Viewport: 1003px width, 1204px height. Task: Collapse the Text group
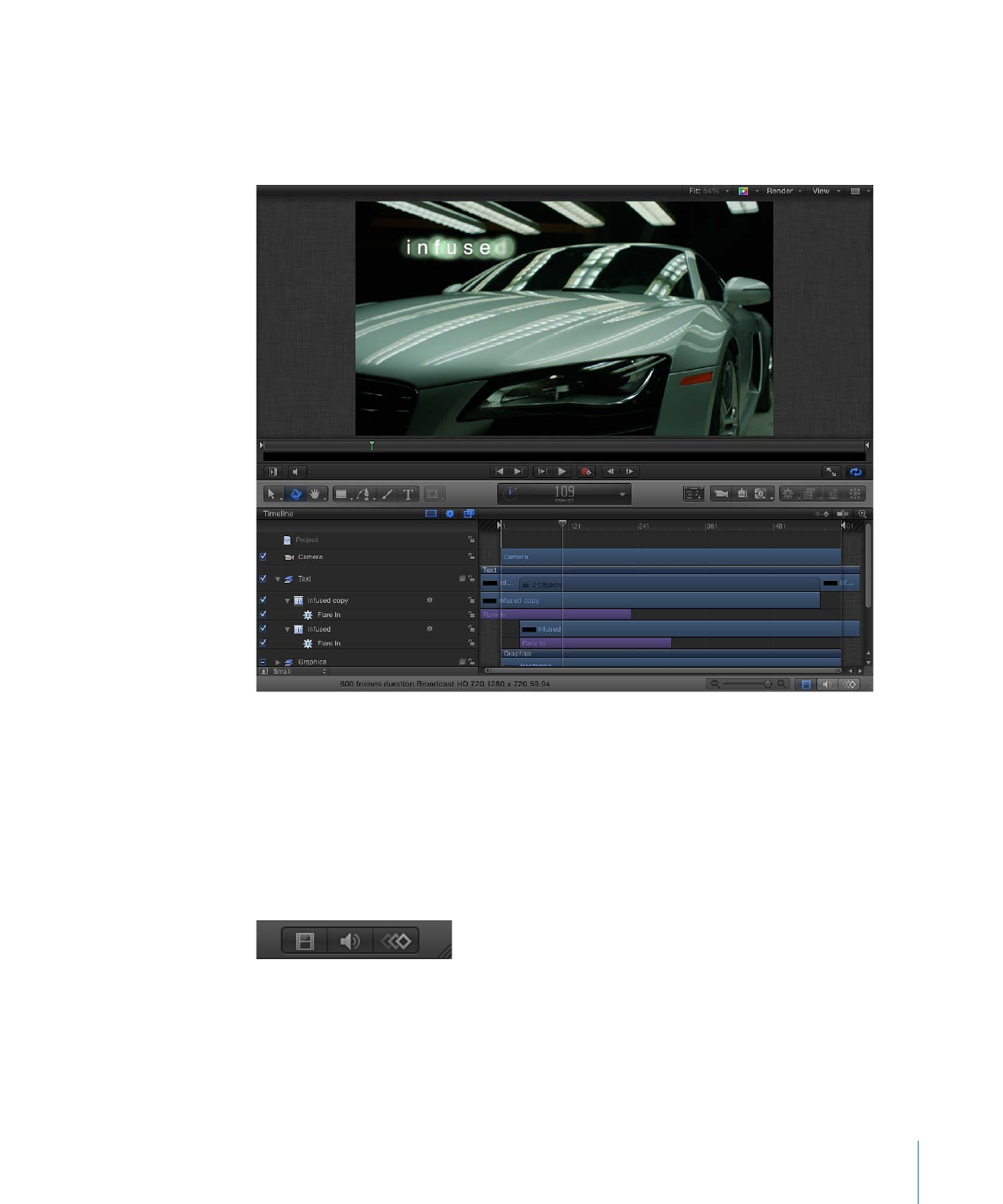tap(278, 579)
